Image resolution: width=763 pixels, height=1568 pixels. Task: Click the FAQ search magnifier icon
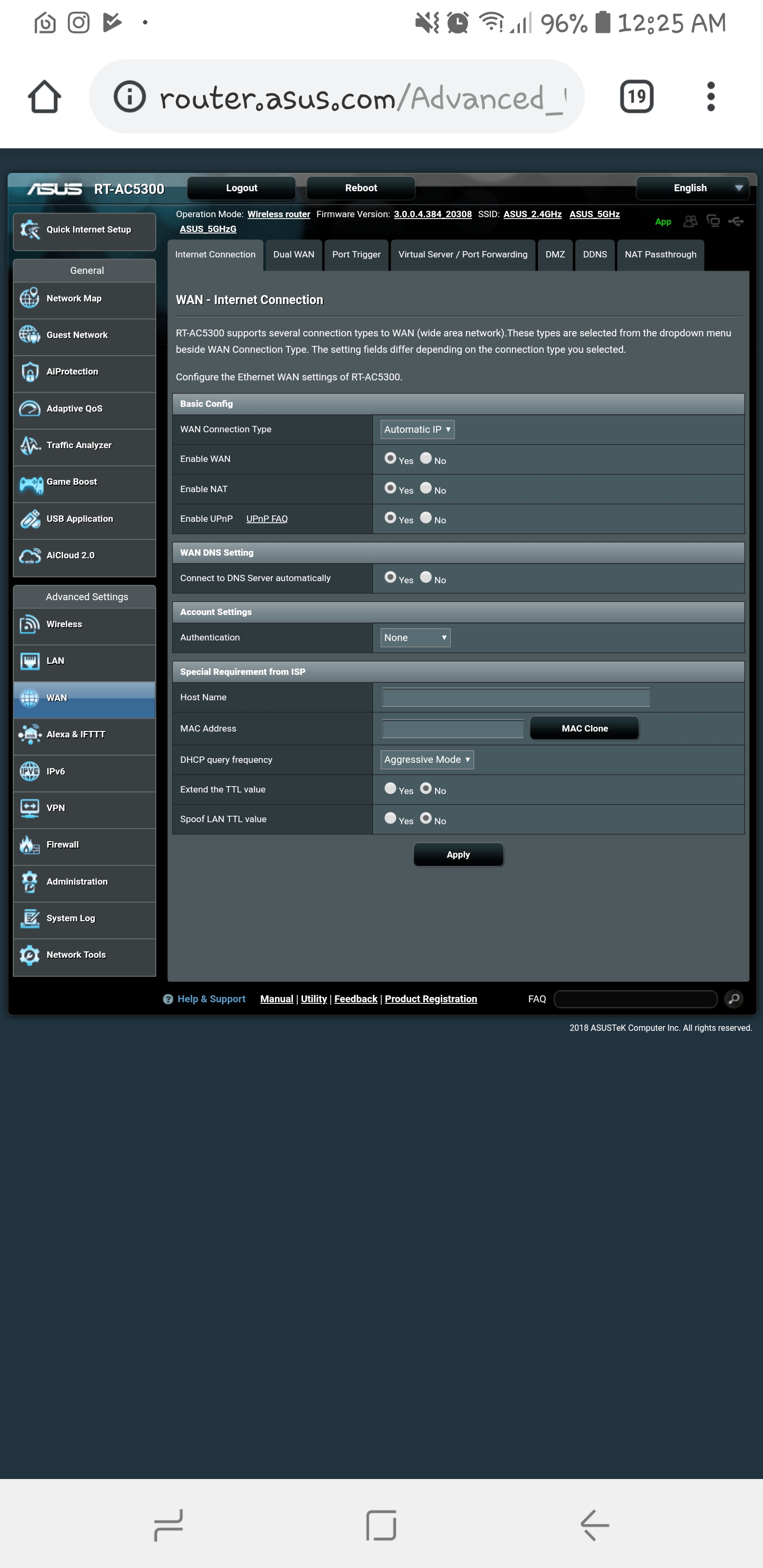(734, 999)
